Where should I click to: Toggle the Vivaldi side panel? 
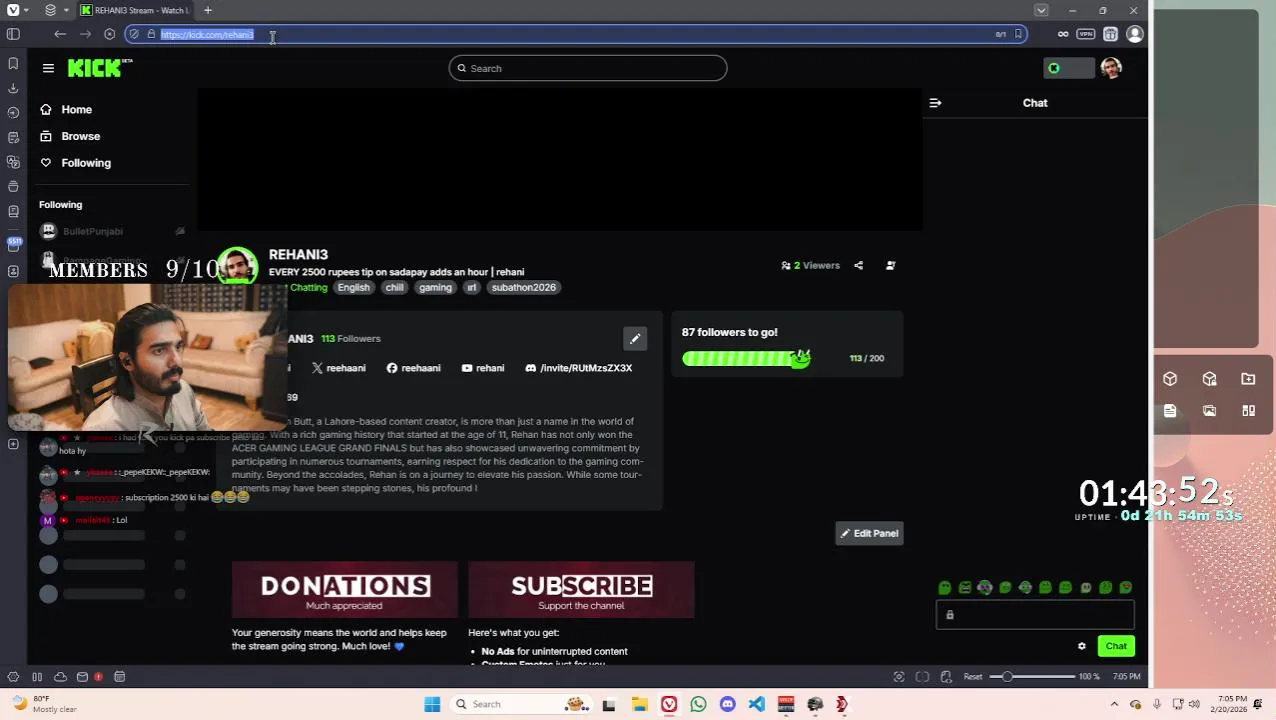[13, 34]
